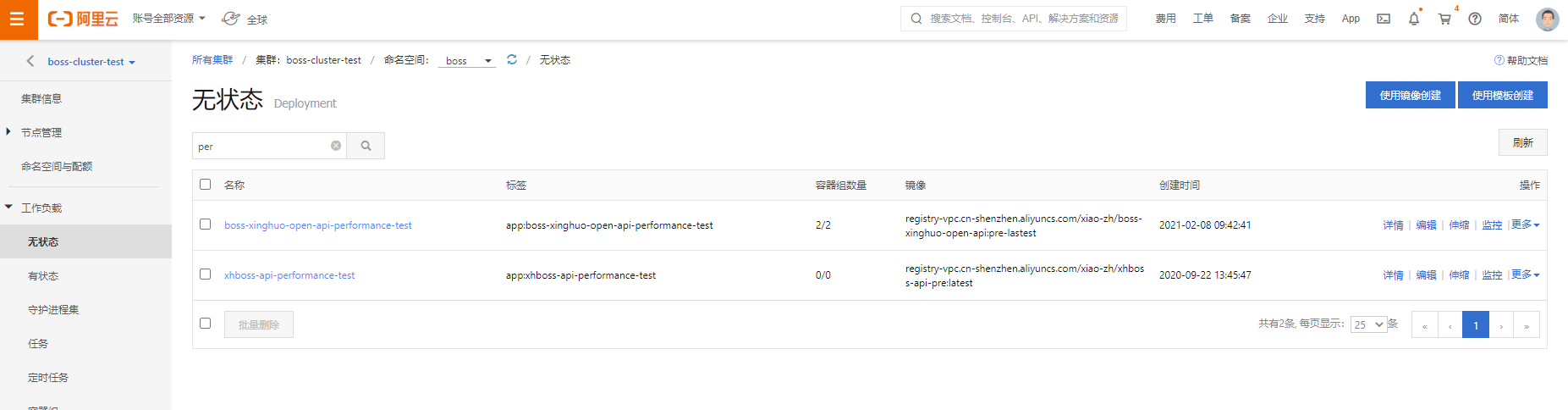Open the boss-xinghuo-open-api-performance-test deployment link
The width and height of the screenshot is (1568, 410).
(318, 225)
